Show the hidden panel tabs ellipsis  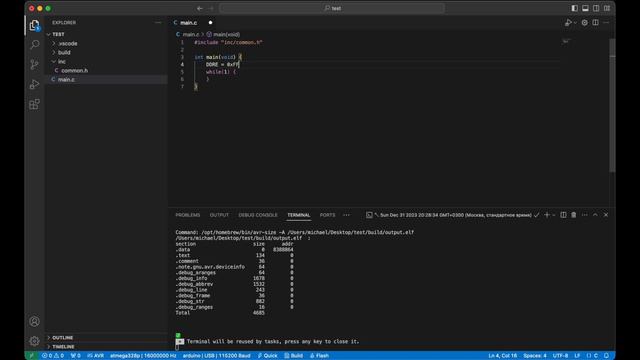coord(346,215)
